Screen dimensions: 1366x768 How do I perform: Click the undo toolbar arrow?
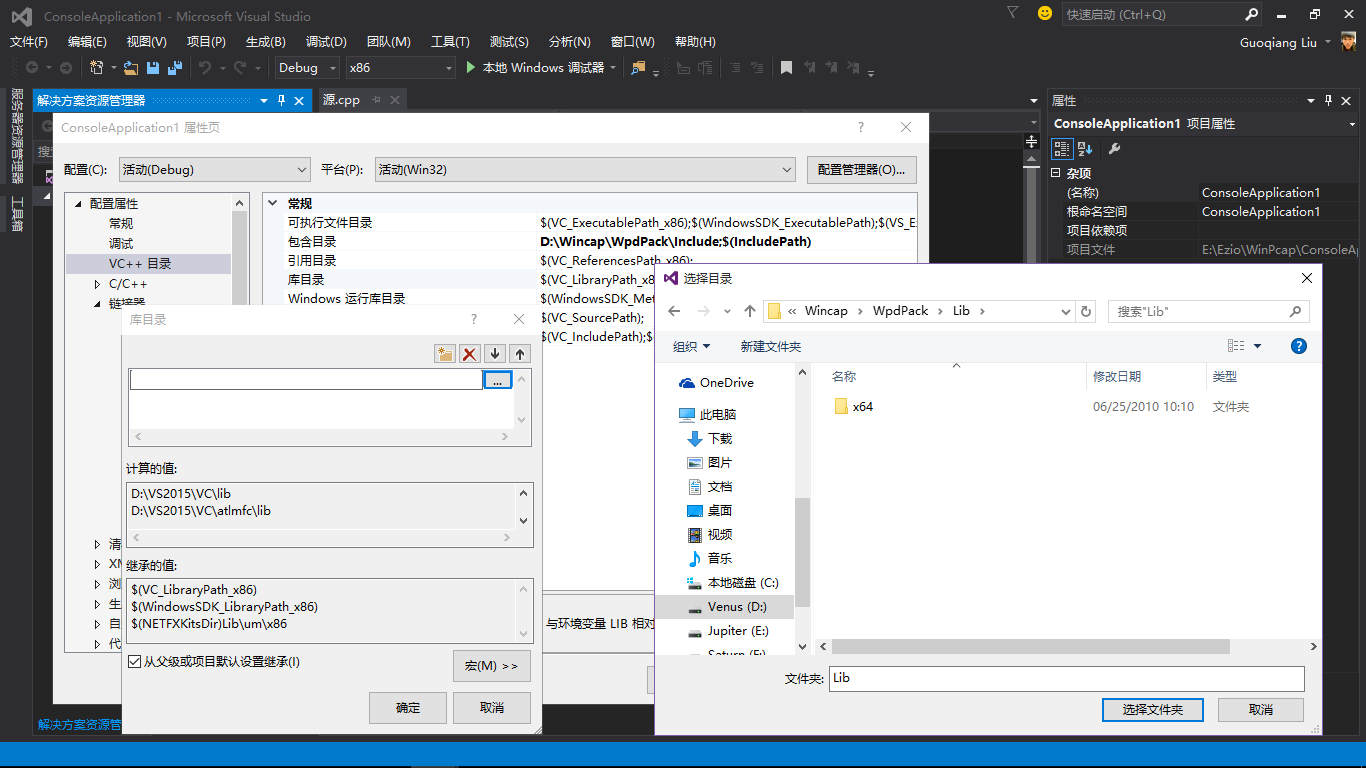click(204, 68)
